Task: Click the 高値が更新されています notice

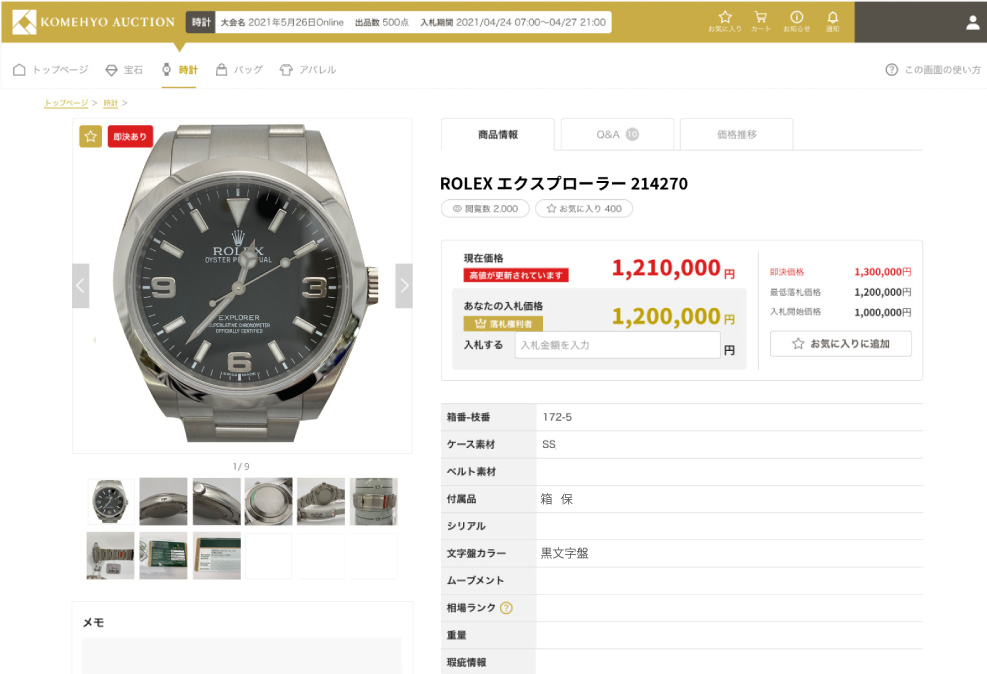Action: tap(516, 276)
